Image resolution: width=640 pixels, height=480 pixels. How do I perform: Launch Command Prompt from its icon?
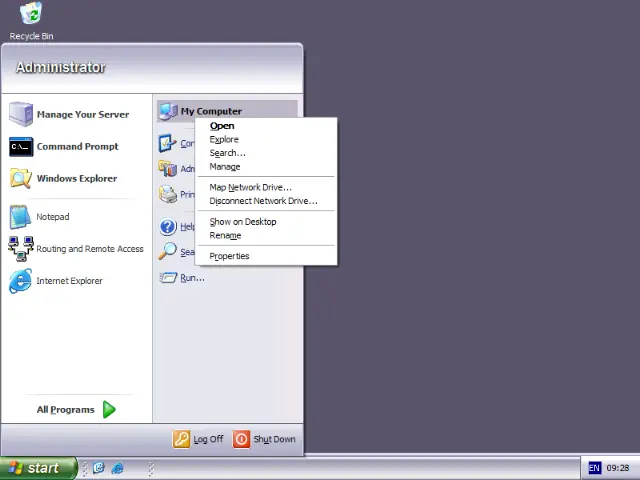click(x=21, y=147)
